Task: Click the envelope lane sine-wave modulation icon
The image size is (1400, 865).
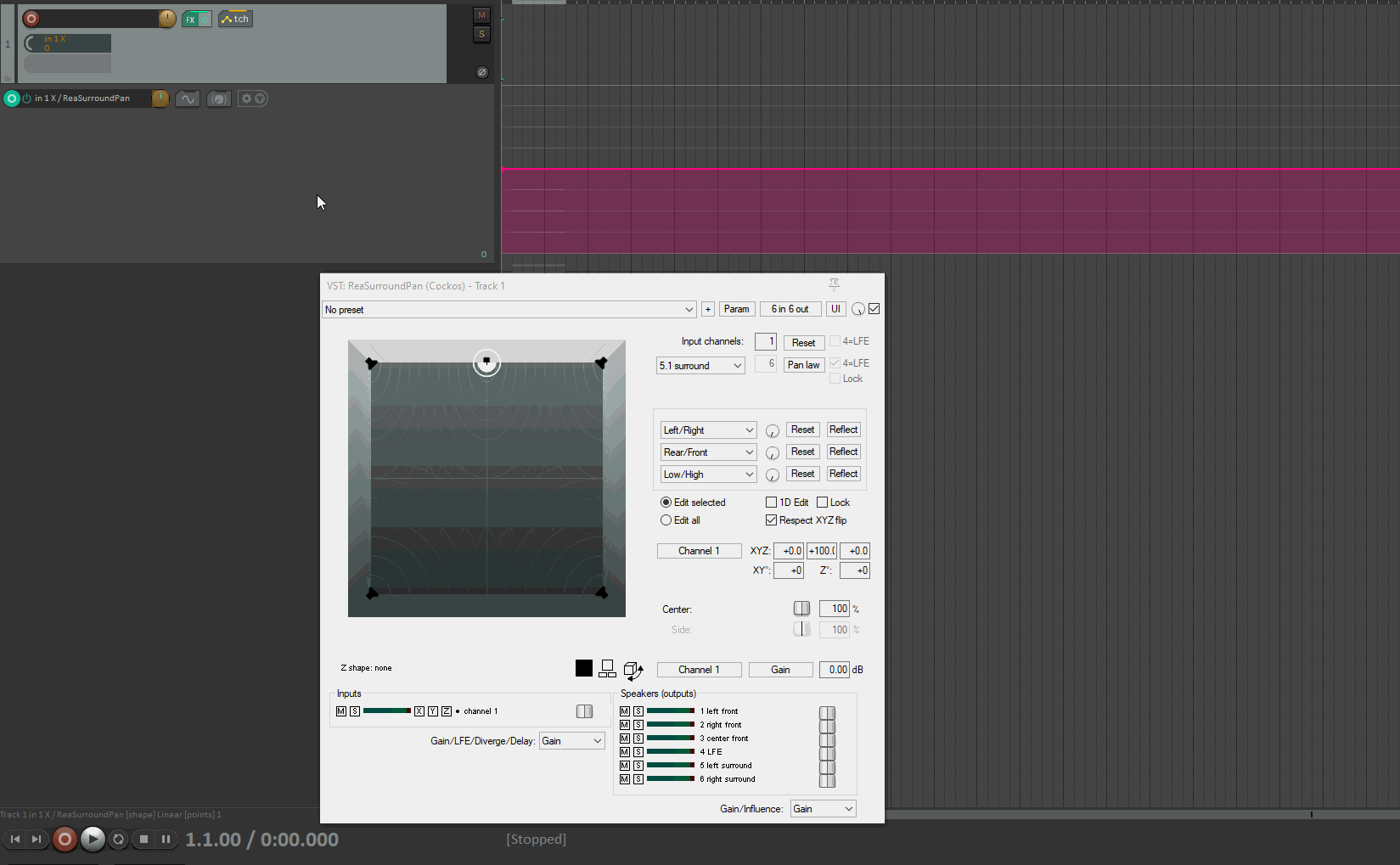Action: click(188, 98)
